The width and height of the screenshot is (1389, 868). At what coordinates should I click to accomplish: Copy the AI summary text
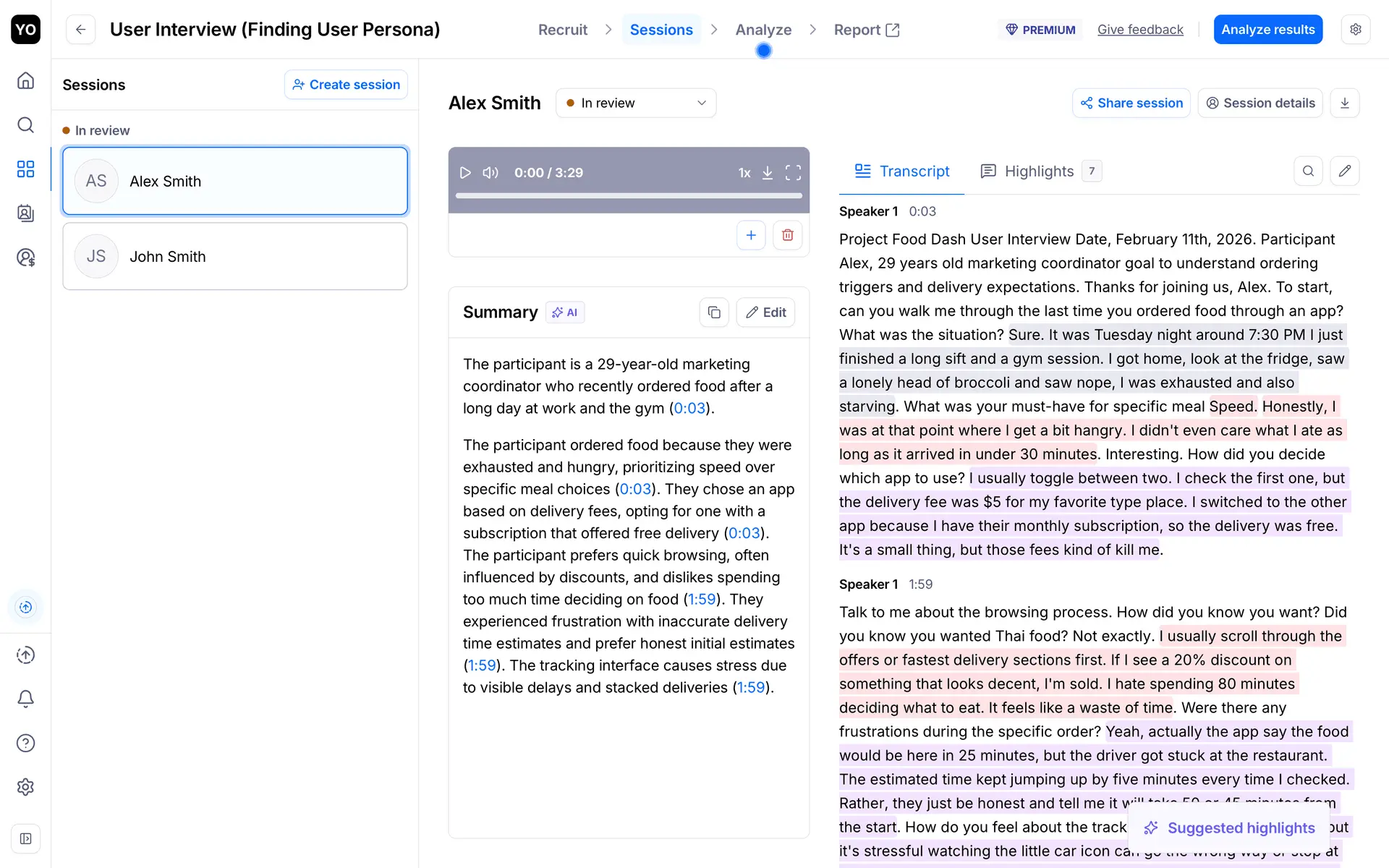tap(714, 312)
